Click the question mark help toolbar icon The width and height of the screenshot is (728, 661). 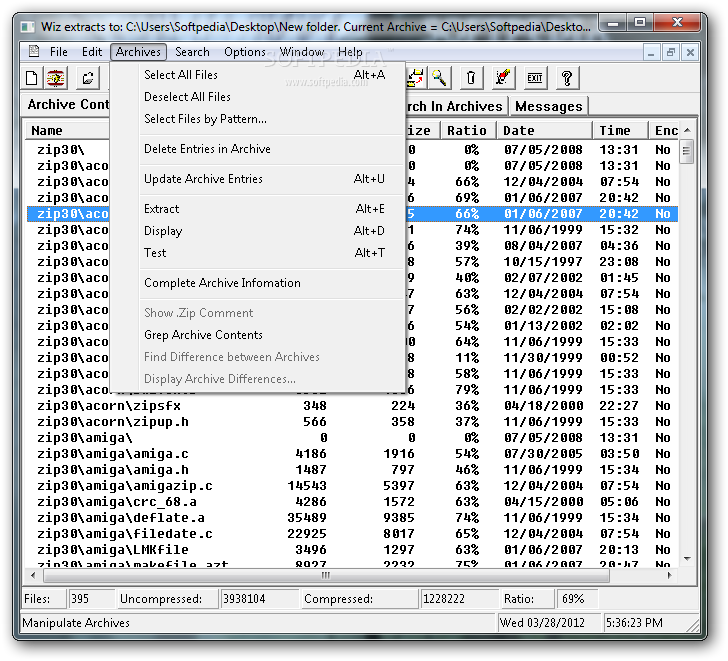(567, 78)
